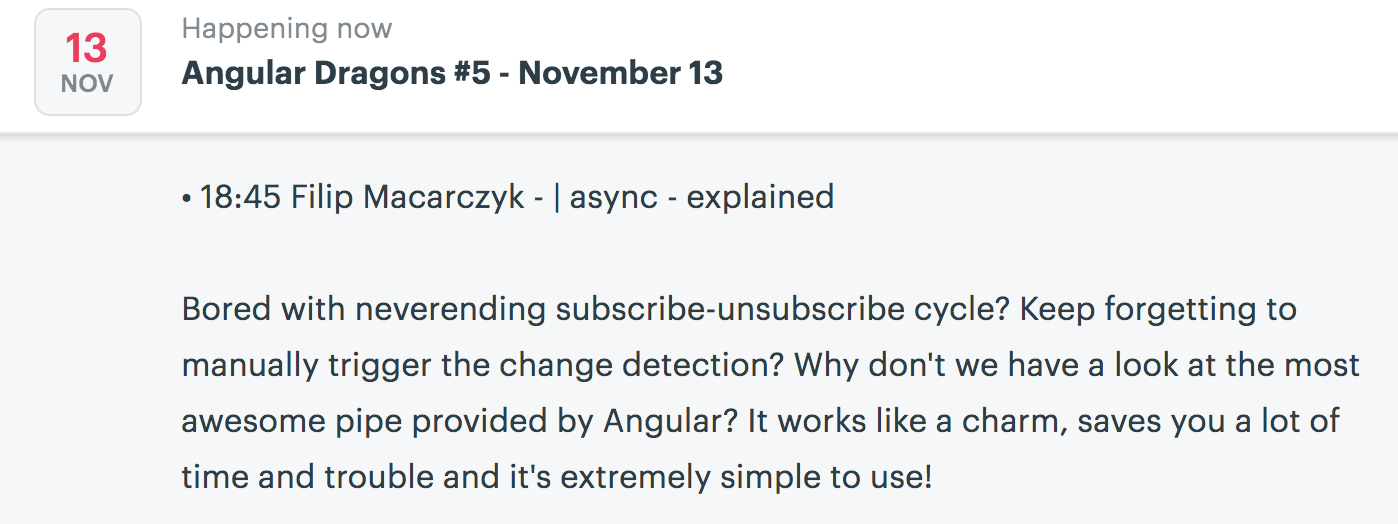Viewport: 1398px width, 524px height.
Task: Click the red number 13 in badge
Action: point(87,48)
